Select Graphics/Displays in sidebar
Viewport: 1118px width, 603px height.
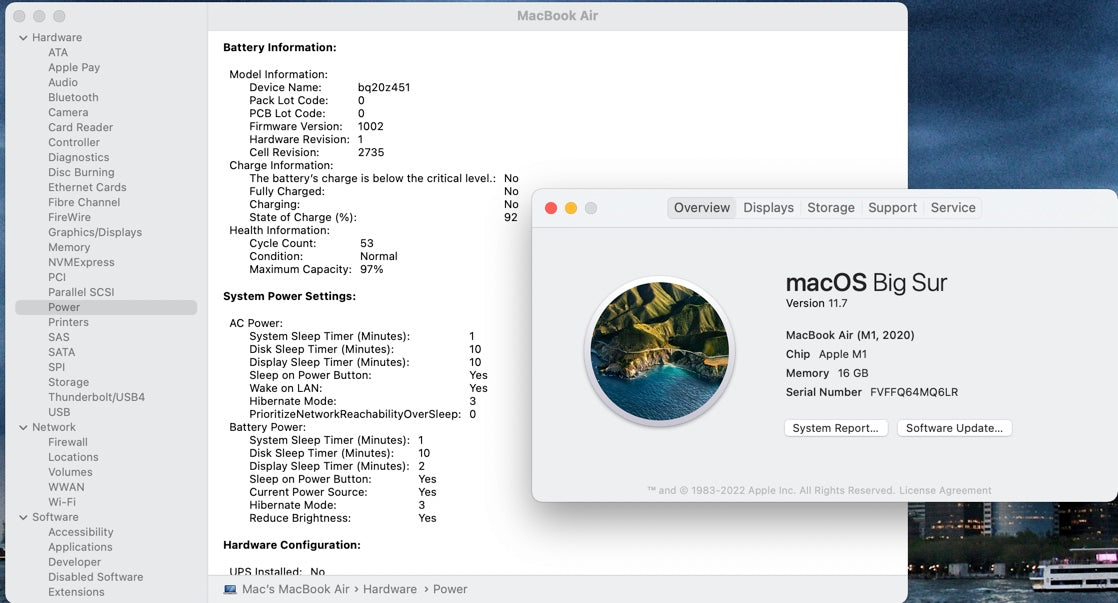[x=95, y=232]
